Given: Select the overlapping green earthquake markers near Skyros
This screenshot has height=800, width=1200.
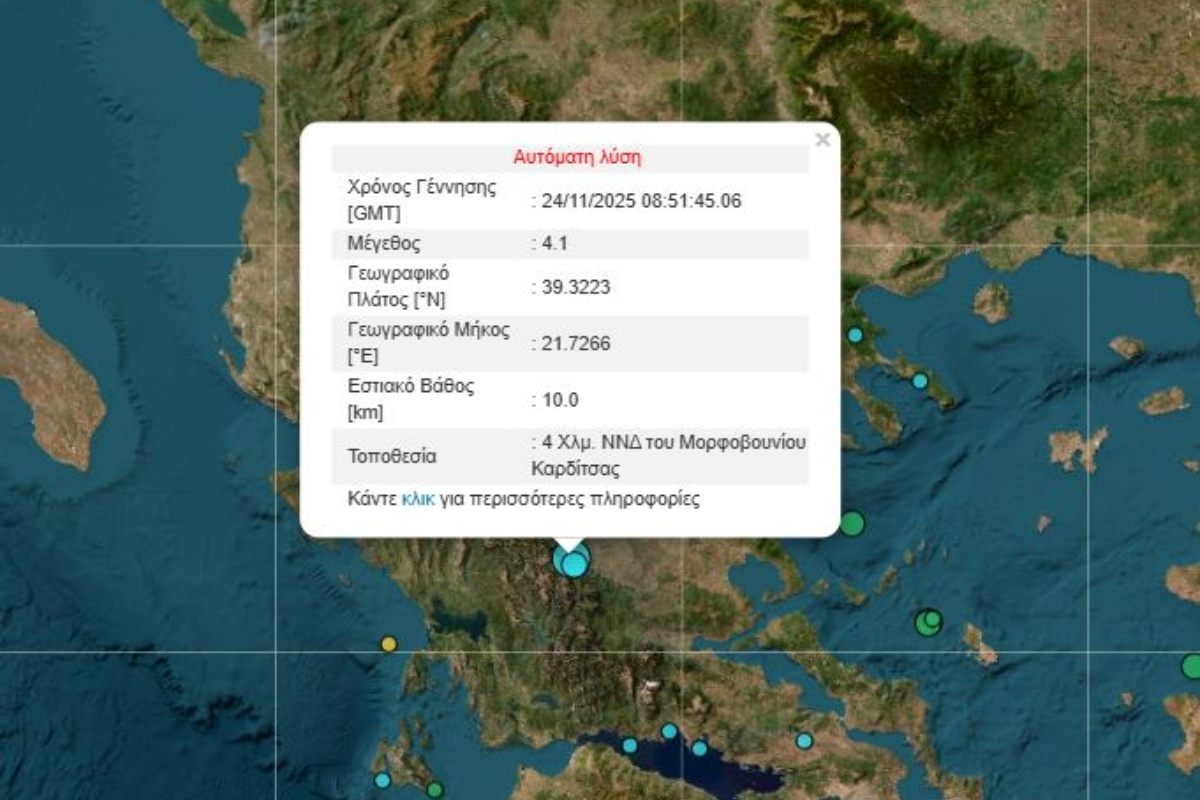Looking at the screenshot, I should coord(928,622).
